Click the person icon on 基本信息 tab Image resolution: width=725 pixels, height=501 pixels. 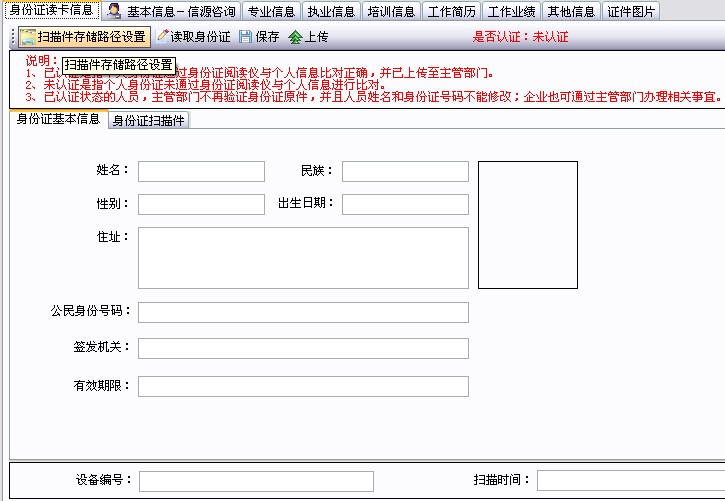[114, 11]
